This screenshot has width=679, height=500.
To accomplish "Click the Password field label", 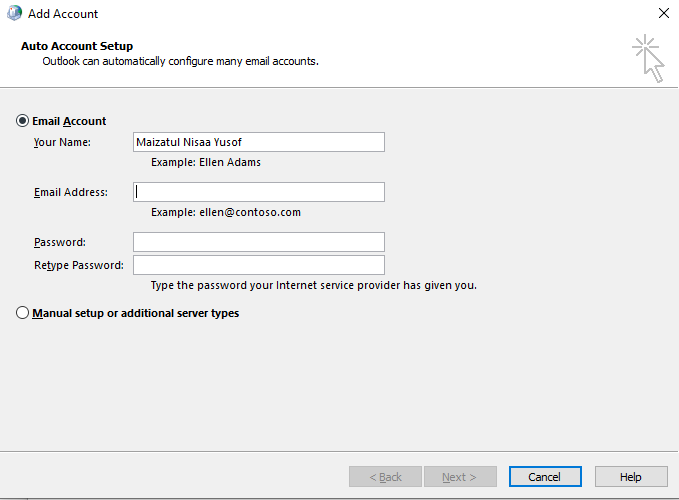I will pos(60,242).
